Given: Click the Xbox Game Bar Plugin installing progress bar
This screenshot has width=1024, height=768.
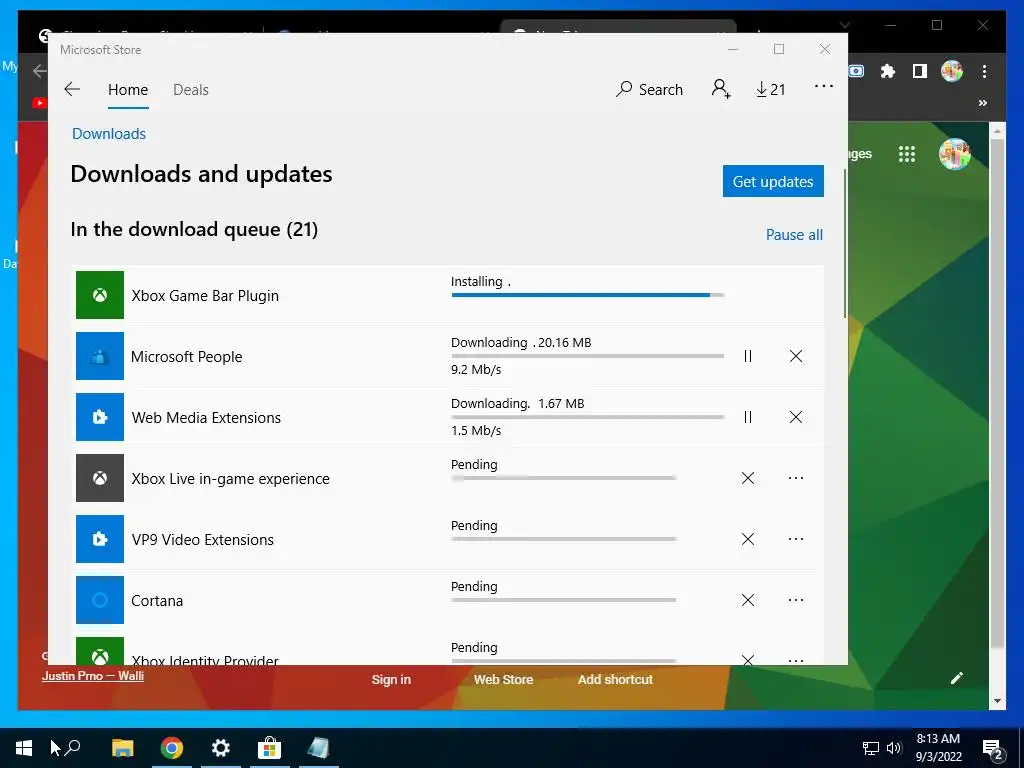Looking at the screenshot, I should pos(588,295).
